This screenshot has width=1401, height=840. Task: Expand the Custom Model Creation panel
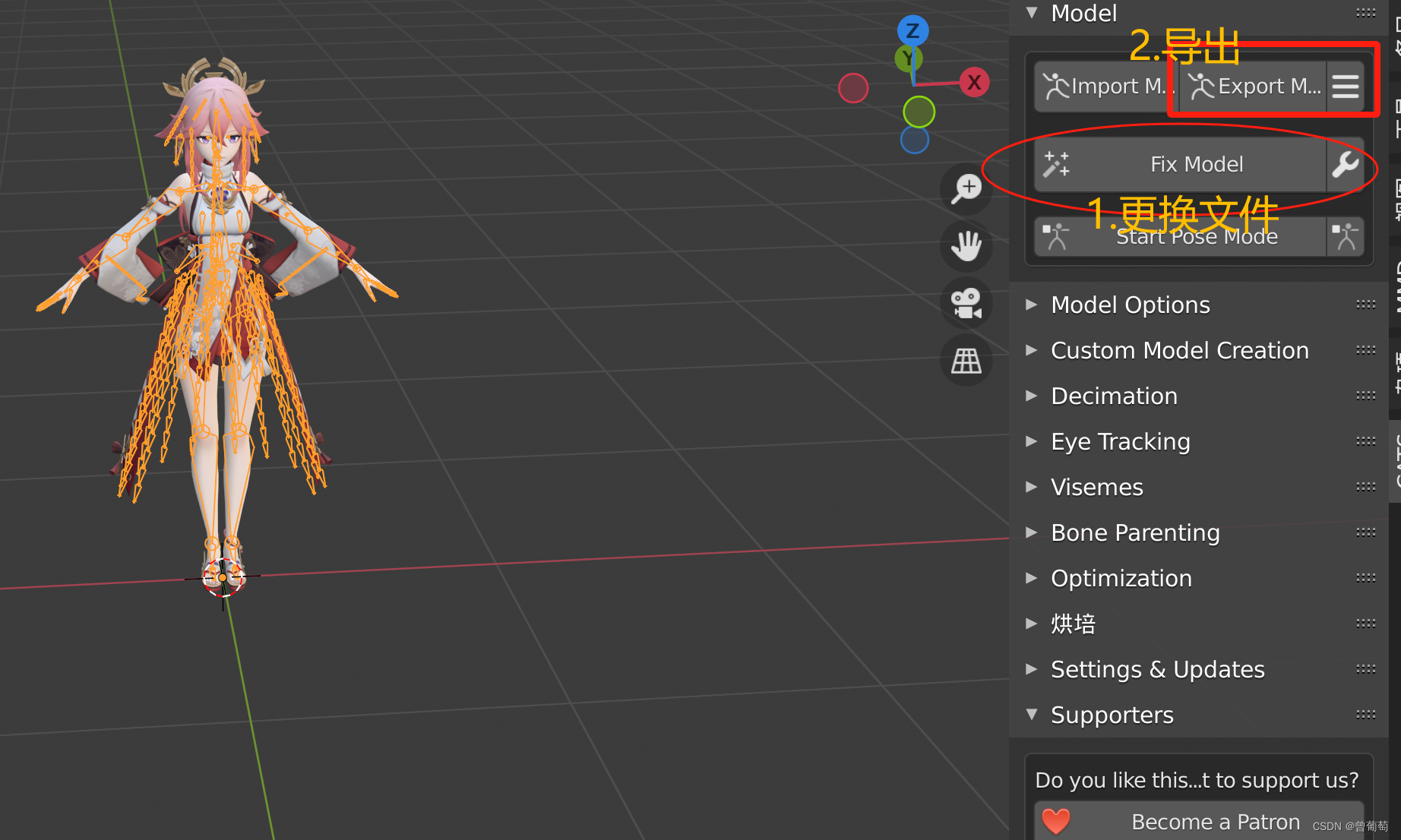point(1032,350)
